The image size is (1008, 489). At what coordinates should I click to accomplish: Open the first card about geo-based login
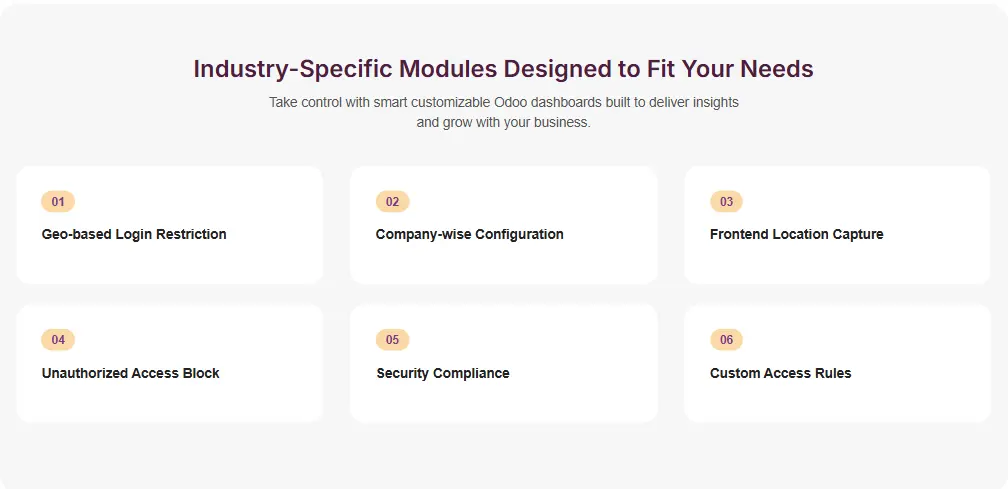coord(169,260)
